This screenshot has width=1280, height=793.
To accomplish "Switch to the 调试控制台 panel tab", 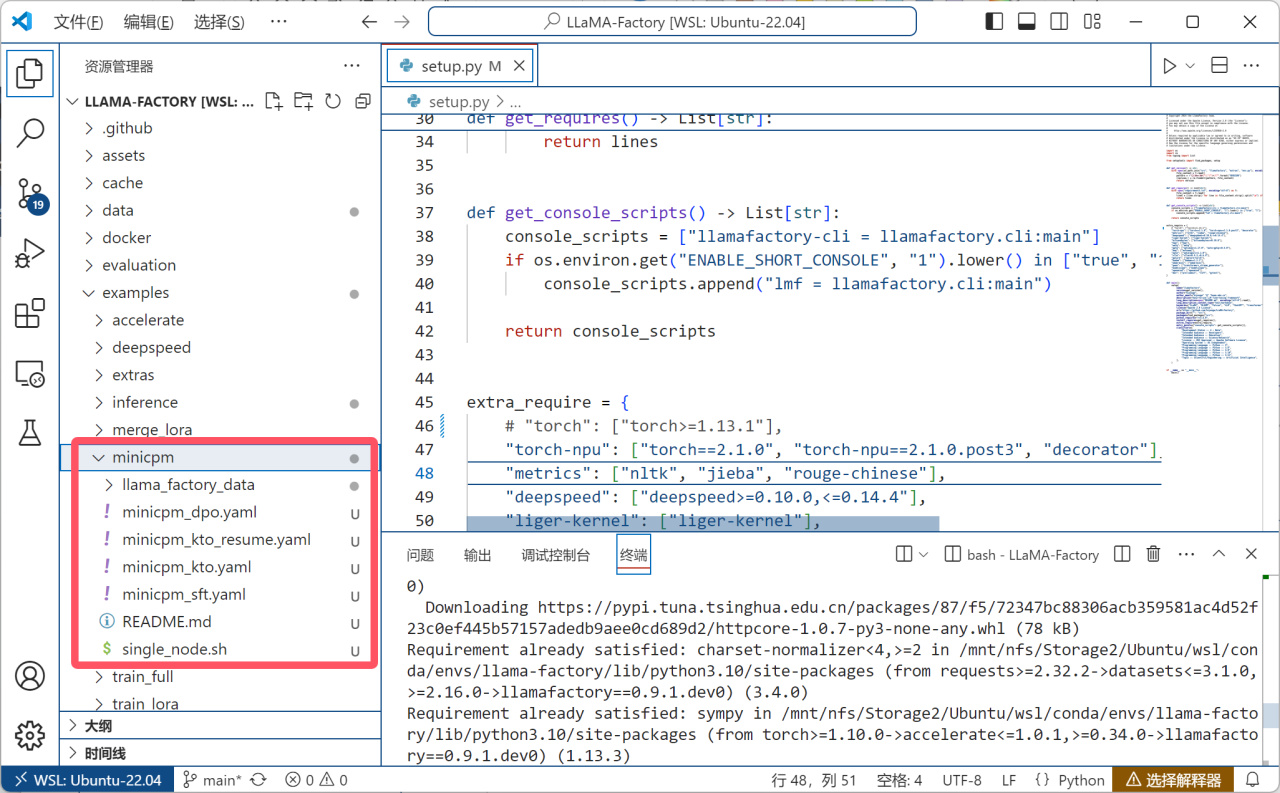I will coord(555,555).
